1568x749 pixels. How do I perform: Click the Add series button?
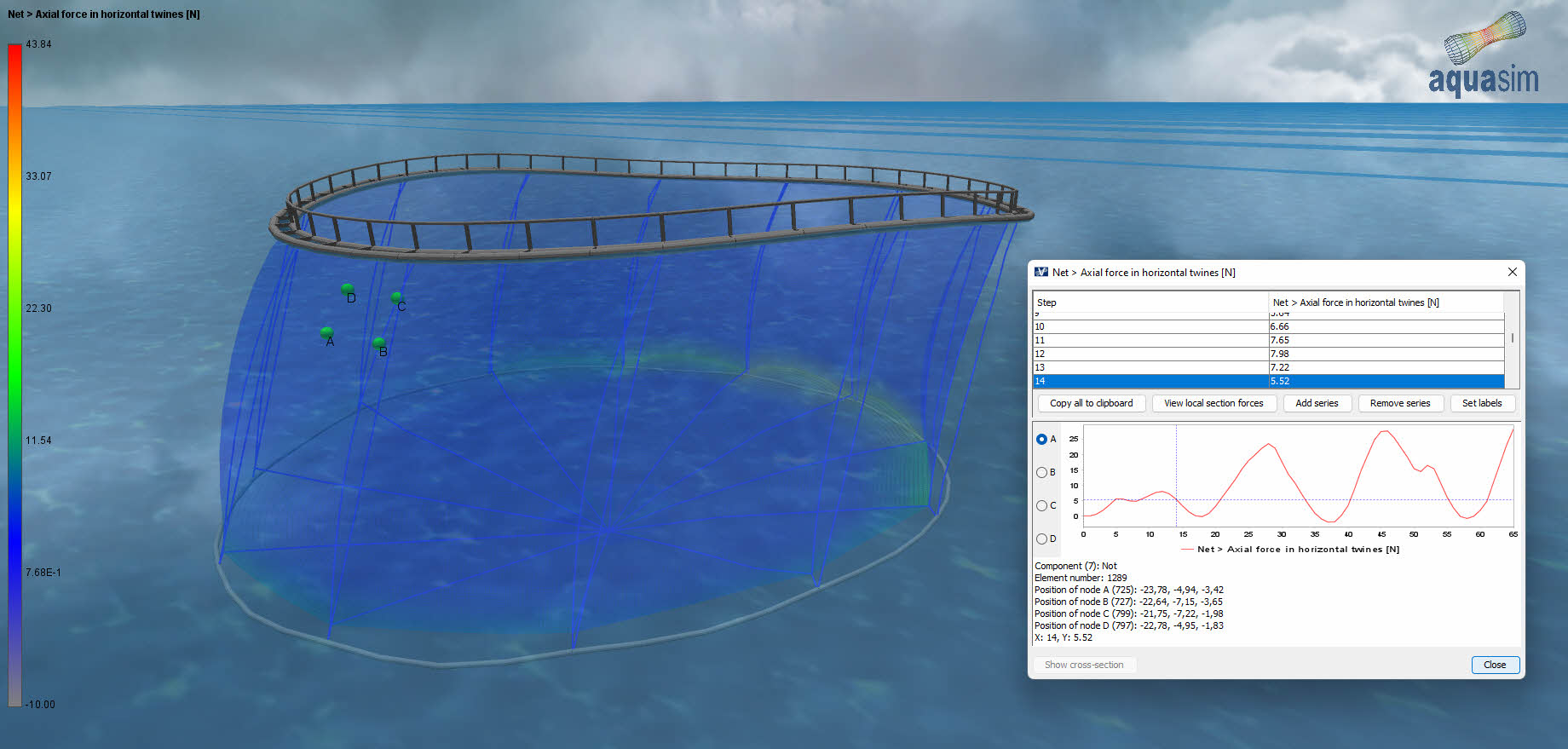pyautogui.click(x=1317, y=403)
